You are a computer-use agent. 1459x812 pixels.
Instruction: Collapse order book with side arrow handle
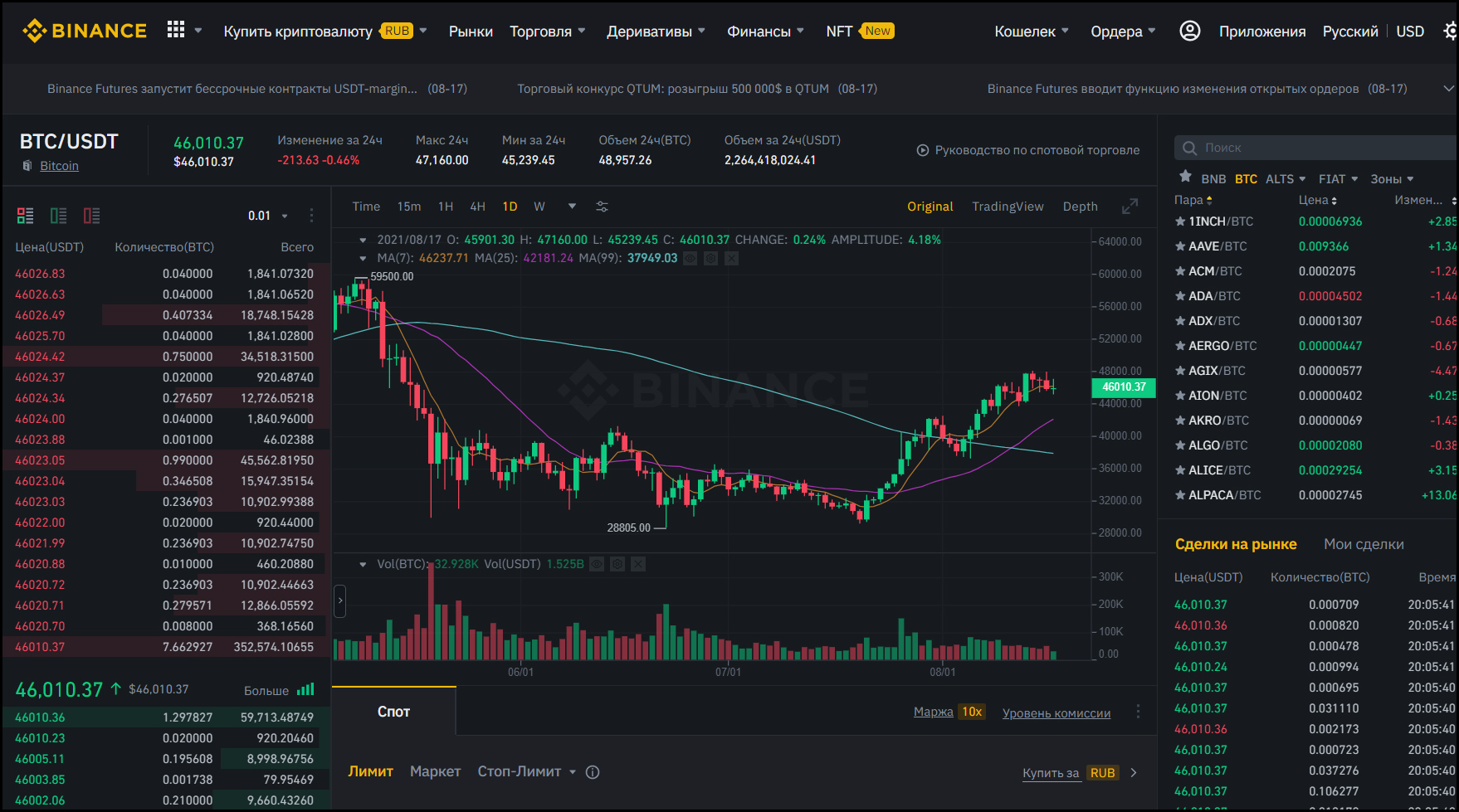(339, 600)
